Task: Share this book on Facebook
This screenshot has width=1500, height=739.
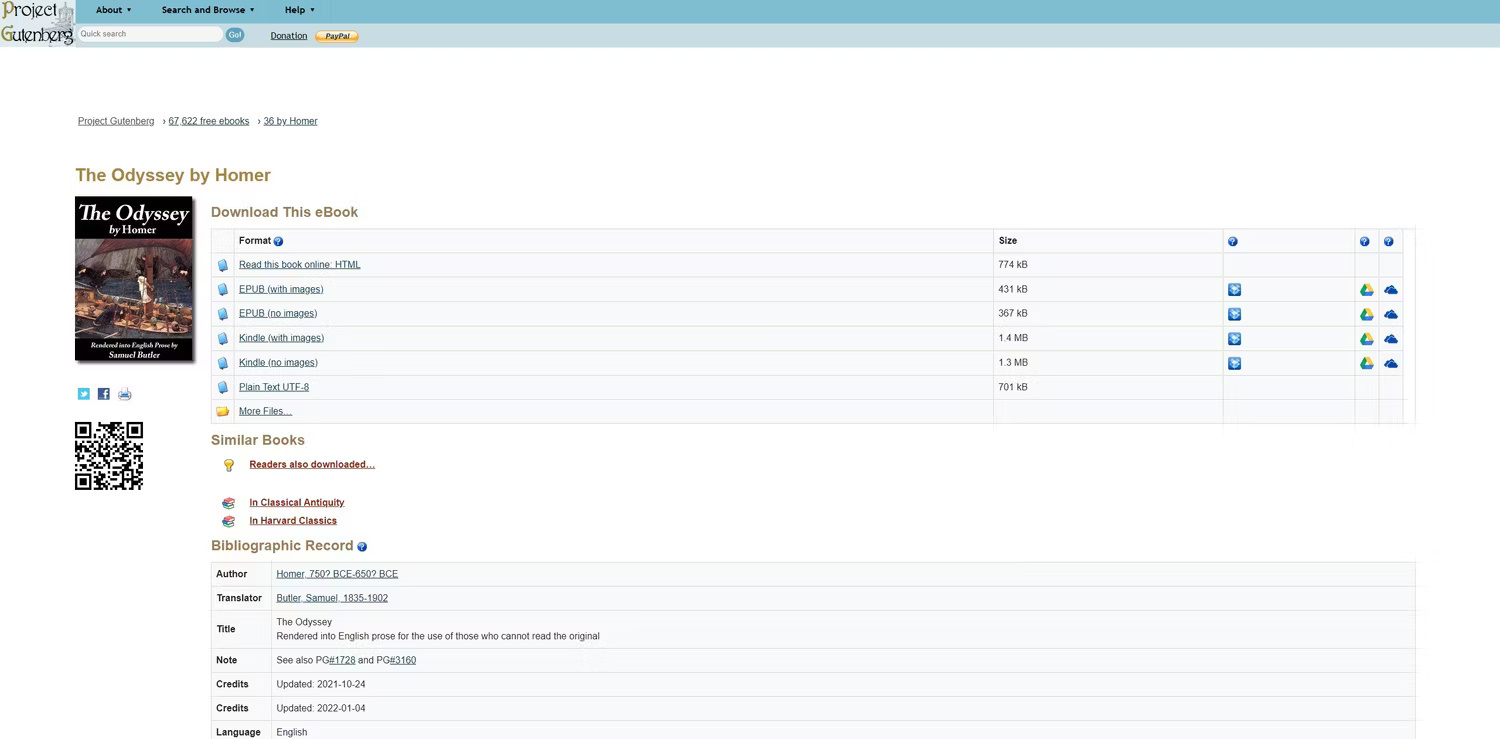Action: 104,394
